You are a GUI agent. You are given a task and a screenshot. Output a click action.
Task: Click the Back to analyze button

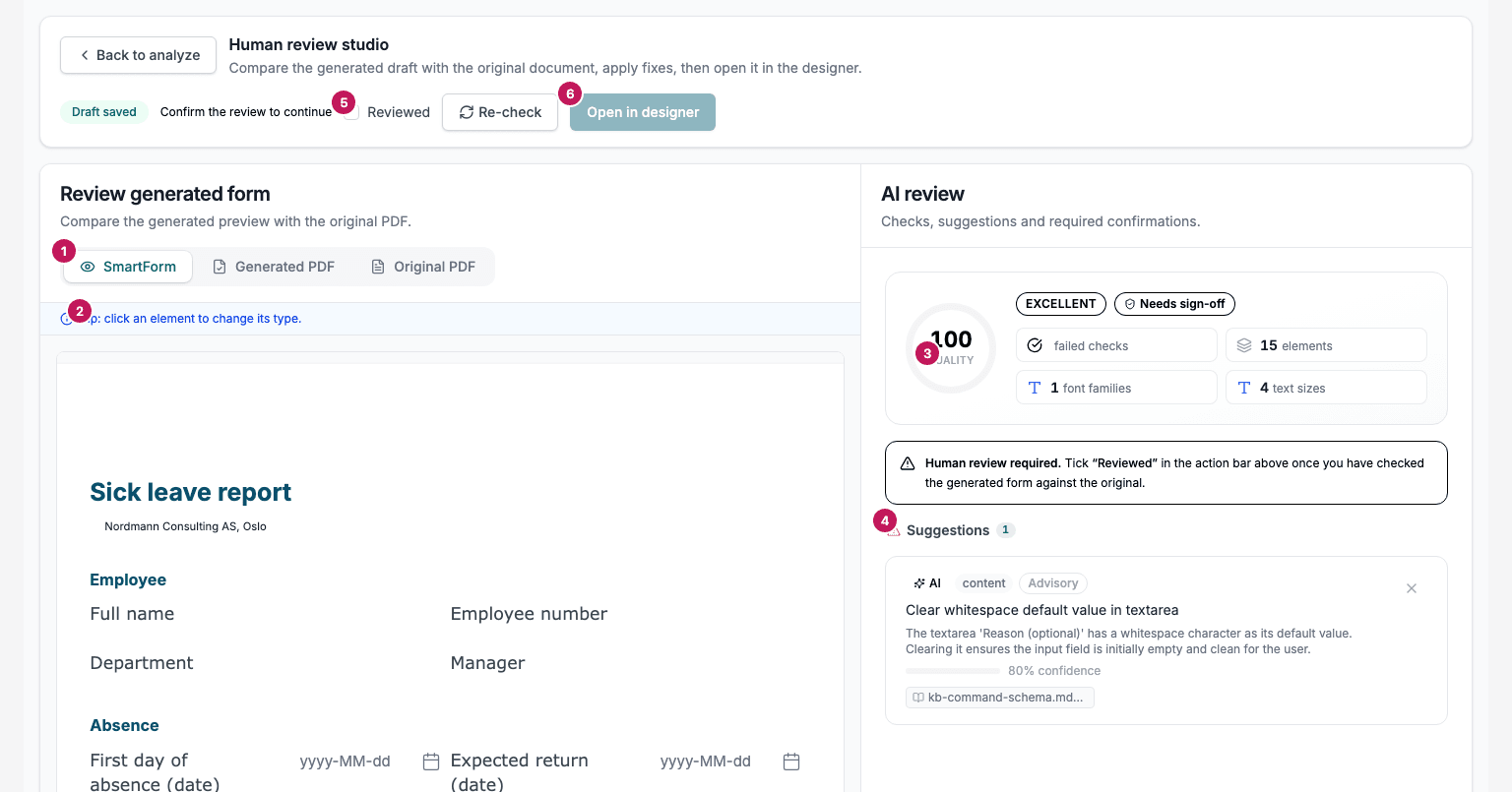tap(138, 55)
